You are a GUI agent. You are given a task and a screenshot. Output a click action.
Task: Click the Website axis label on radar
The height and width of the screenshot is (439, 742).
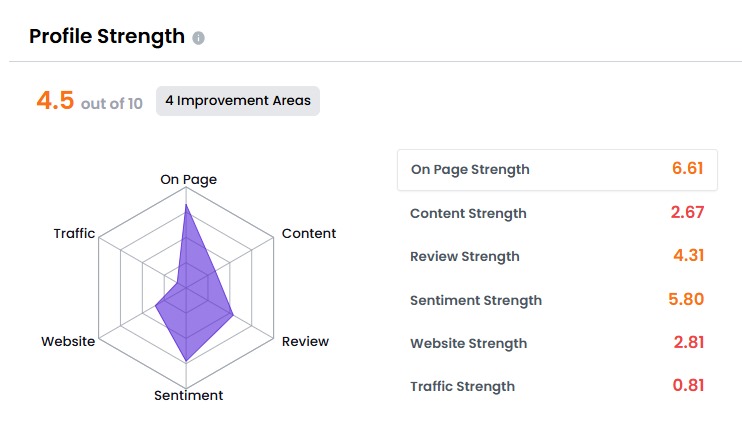pyautogui.click(x=68, y=342)
